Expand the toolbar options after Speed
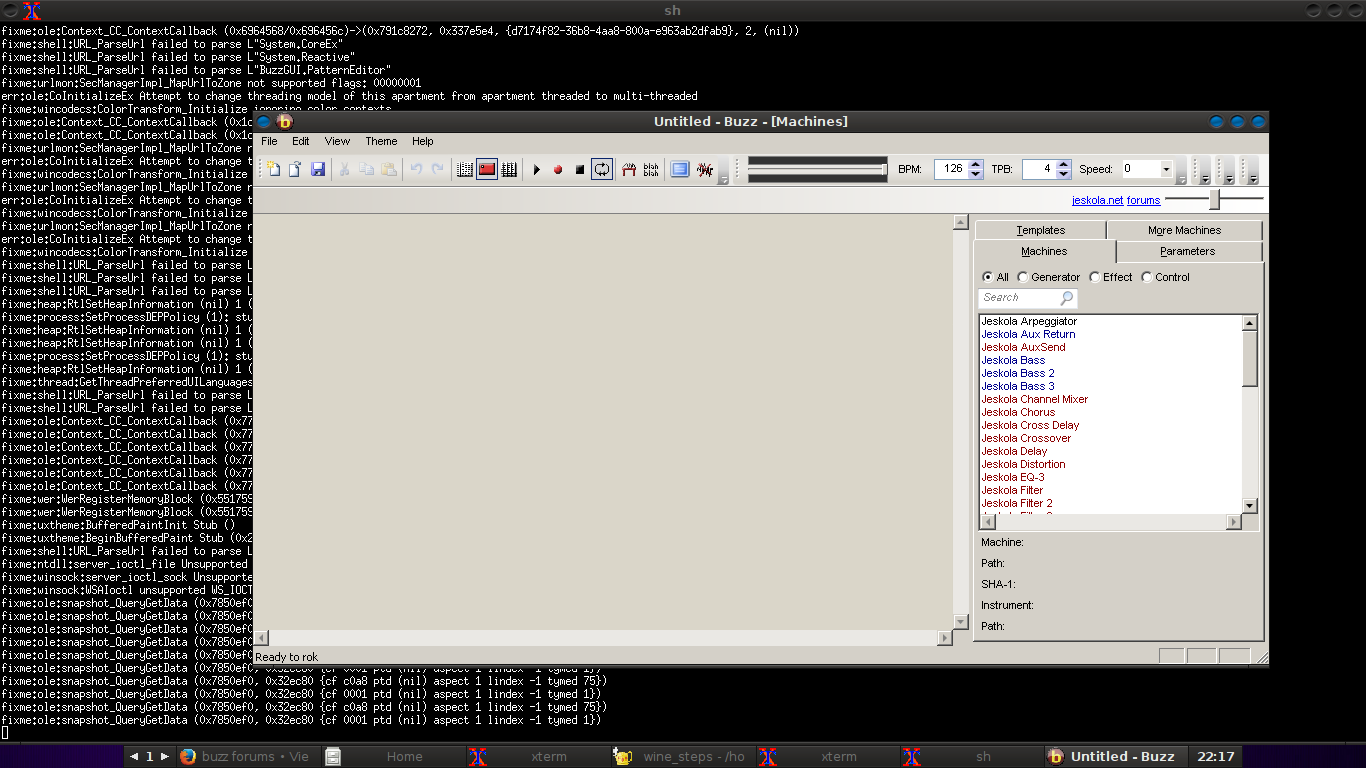Screen dimensions: 1366x768 [1181, 178]
